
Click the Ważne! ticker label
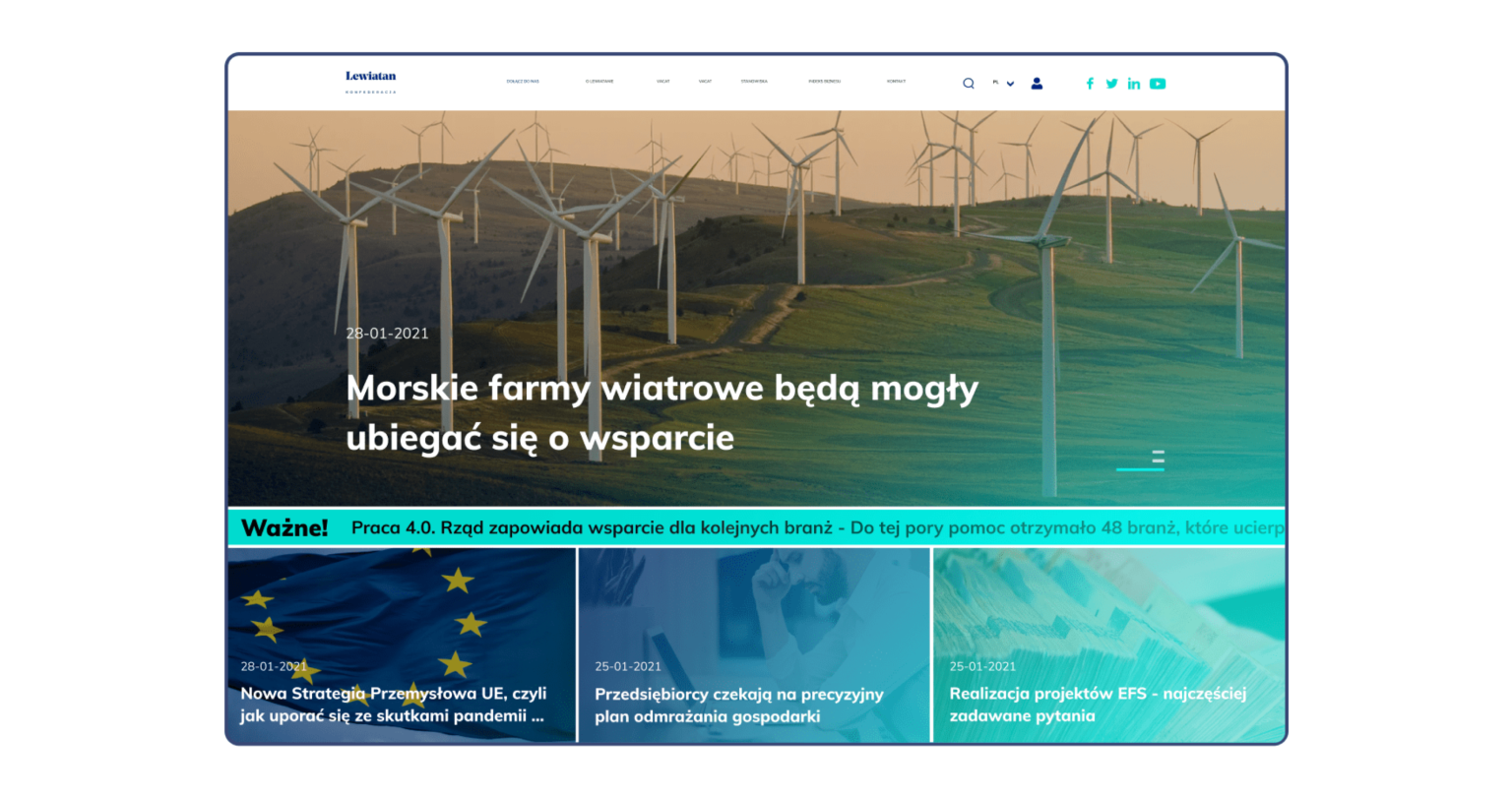284,527
